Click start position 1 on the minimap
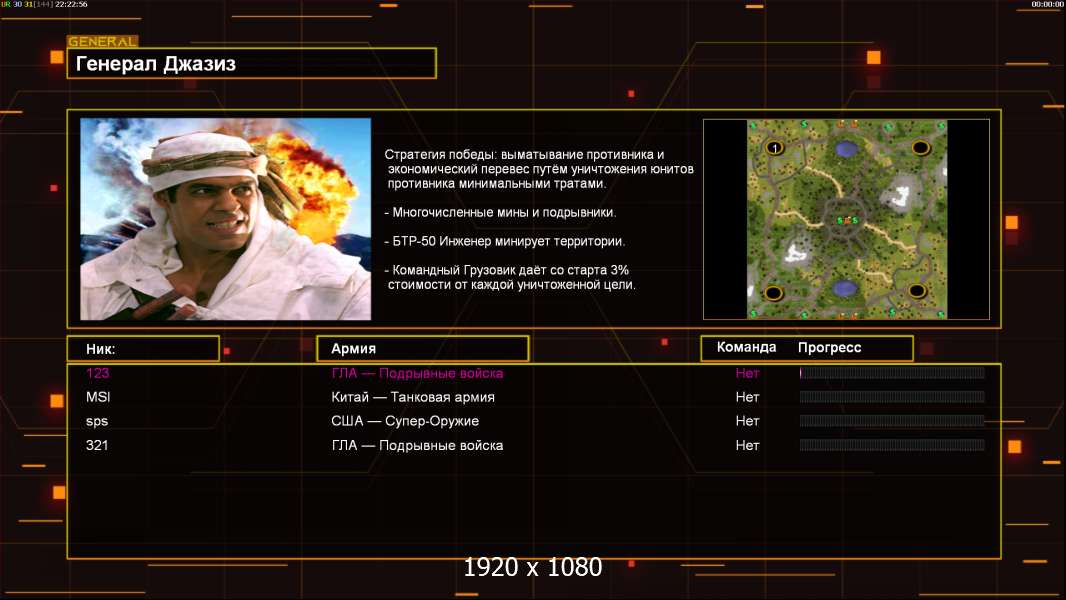Image resolution: width=1066 pixels, height=600 pixels. click(773, 148)
